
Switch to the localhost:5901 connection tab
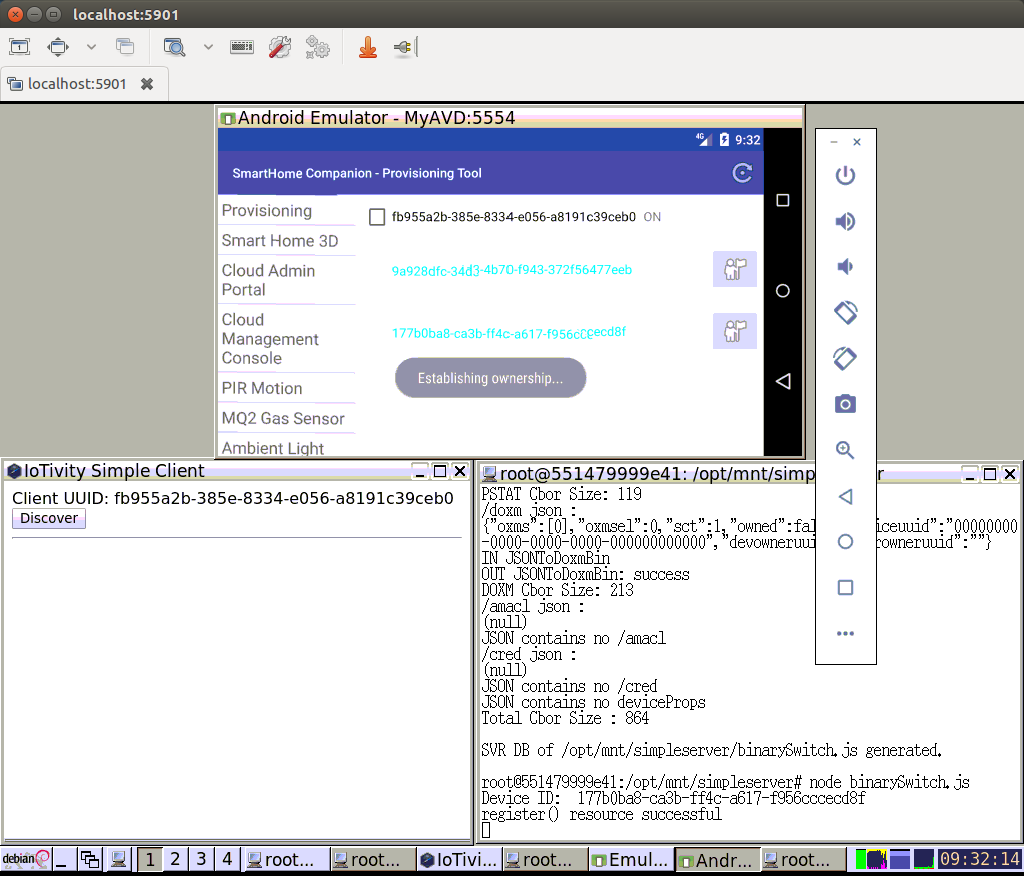click(78, 84)
